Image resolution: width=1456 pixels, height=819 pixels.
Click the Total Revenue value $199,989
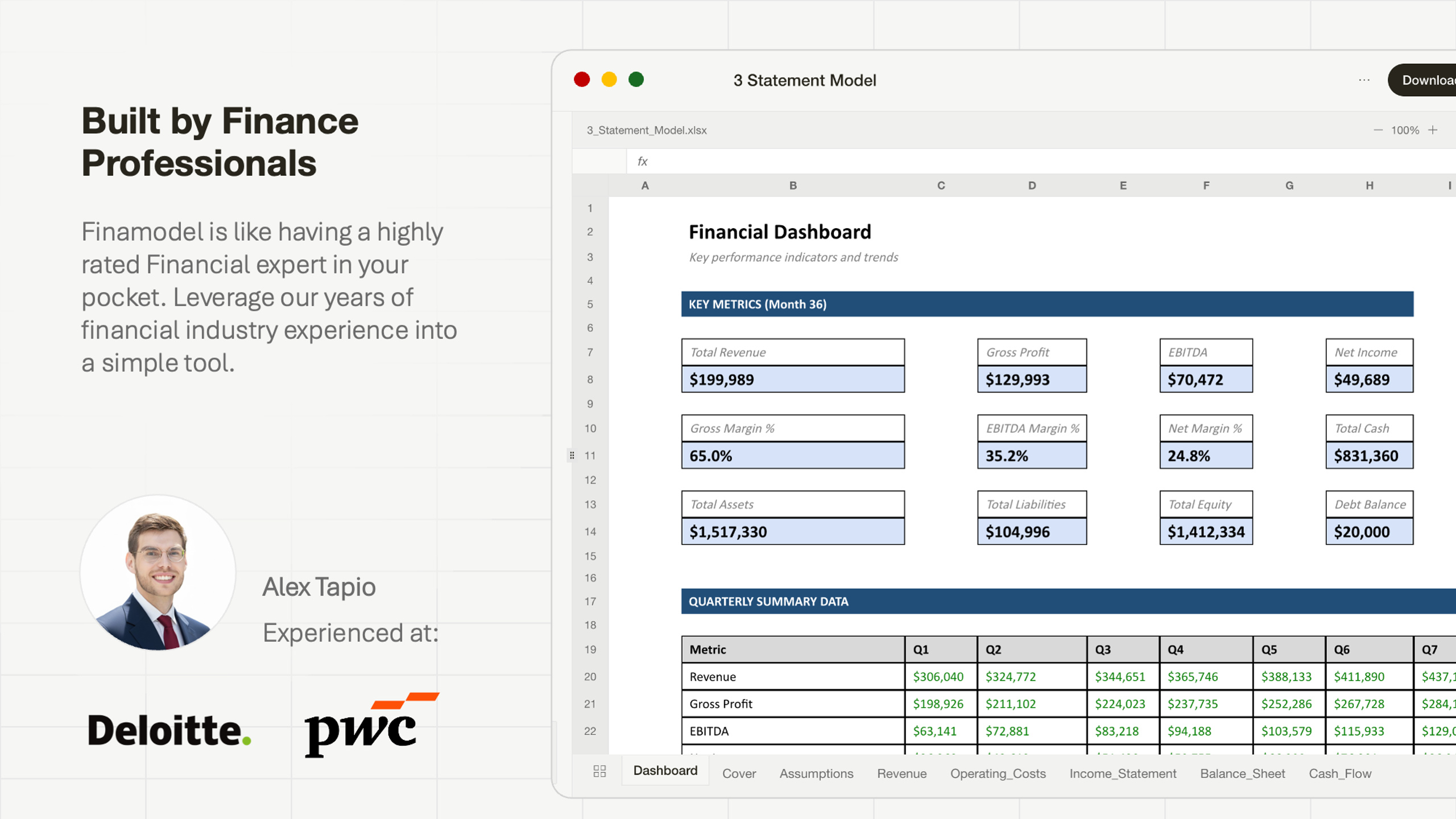point(793,379)
